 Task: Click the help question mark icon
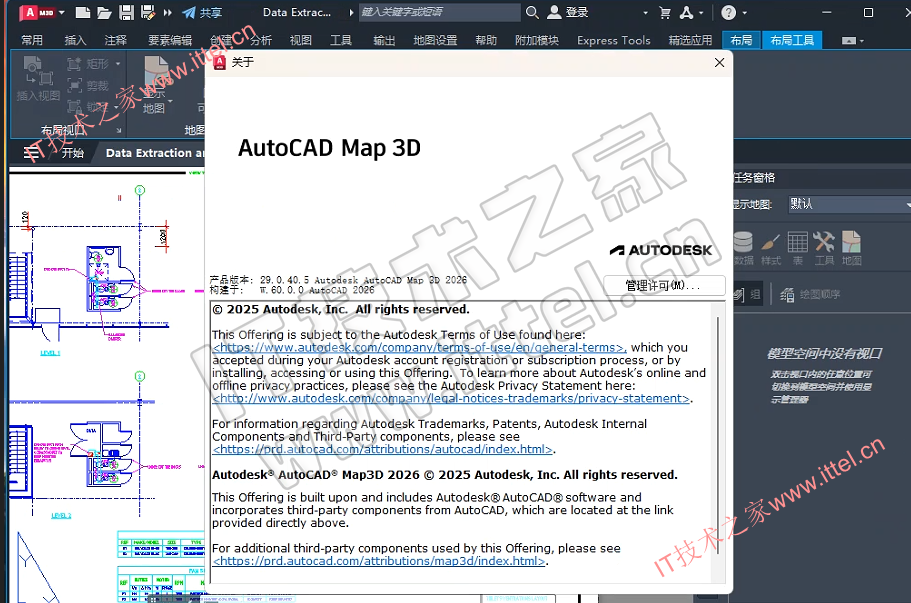tap(728, 12)
